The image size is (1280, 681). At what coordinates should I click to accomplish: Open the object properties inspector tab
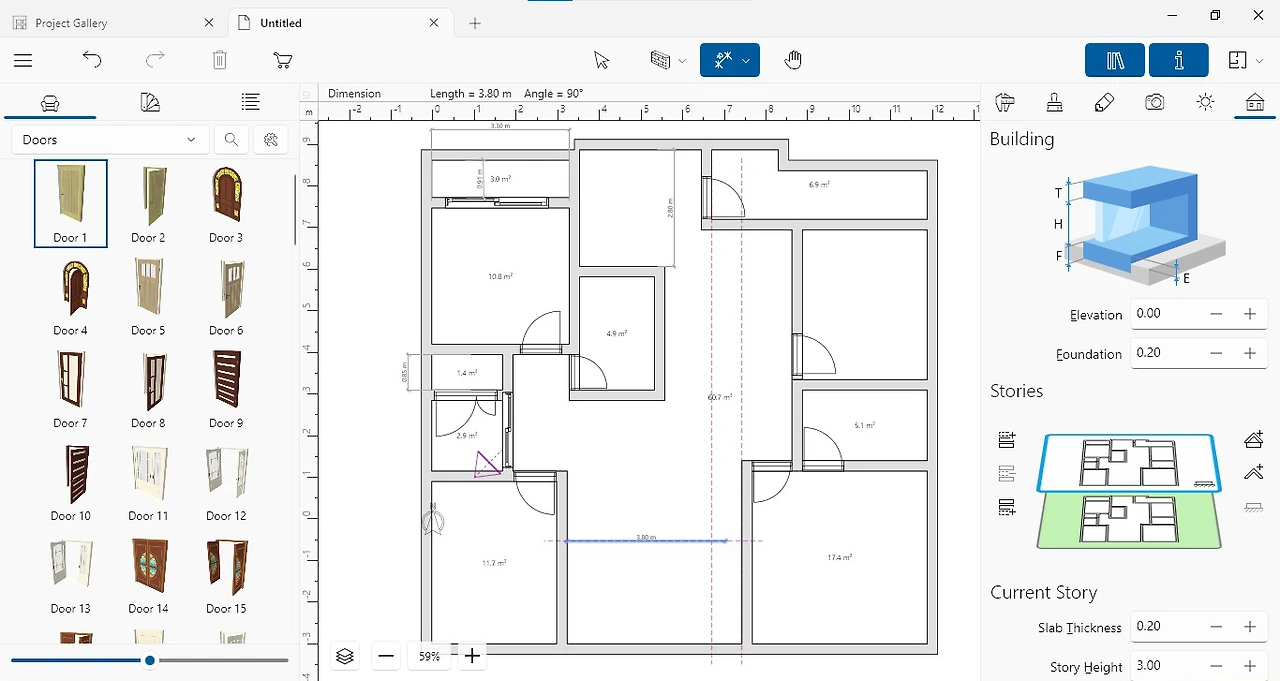tap(1005, 102)
